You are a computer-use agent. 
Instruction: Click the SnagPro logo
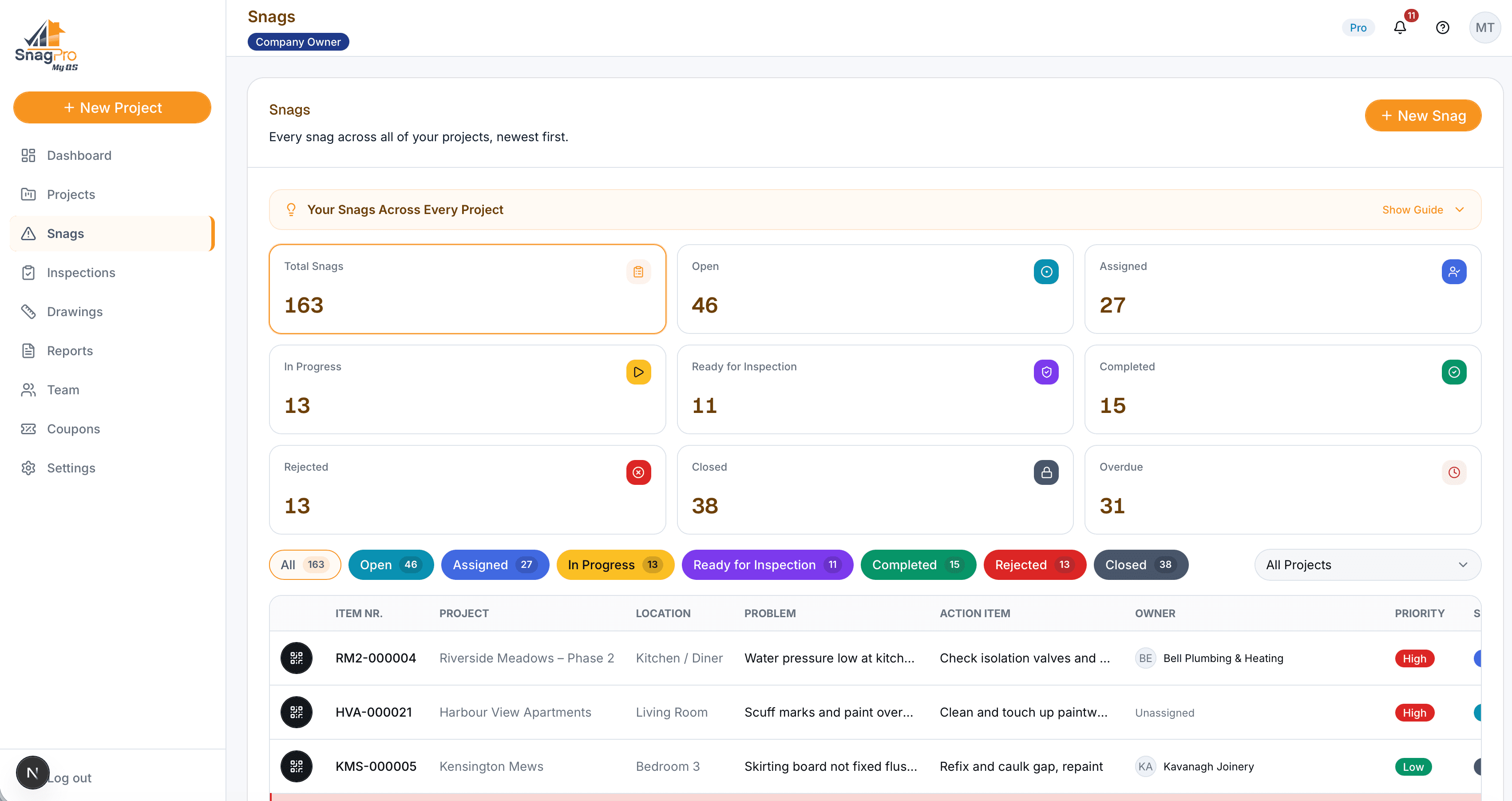coord(46,45)
